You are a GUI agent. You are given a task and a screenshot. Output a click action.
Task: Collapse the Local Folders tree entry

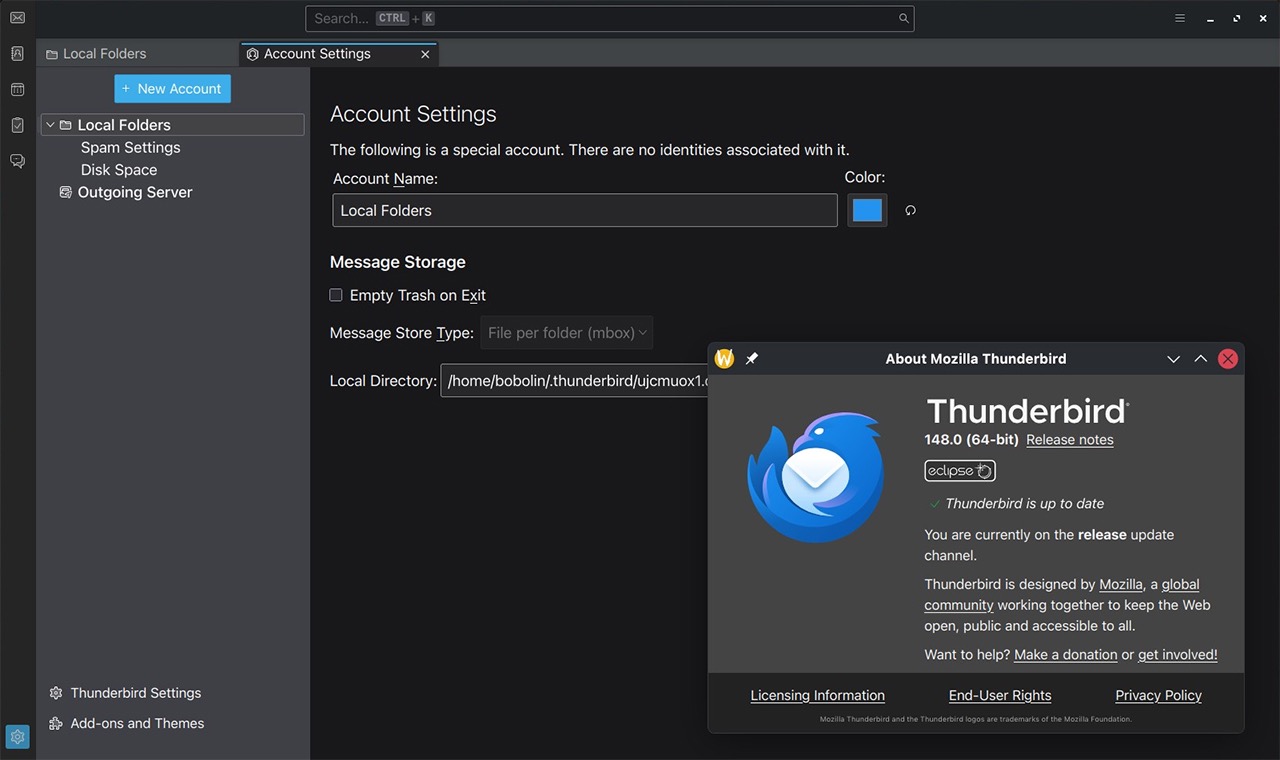pos(50,124)
